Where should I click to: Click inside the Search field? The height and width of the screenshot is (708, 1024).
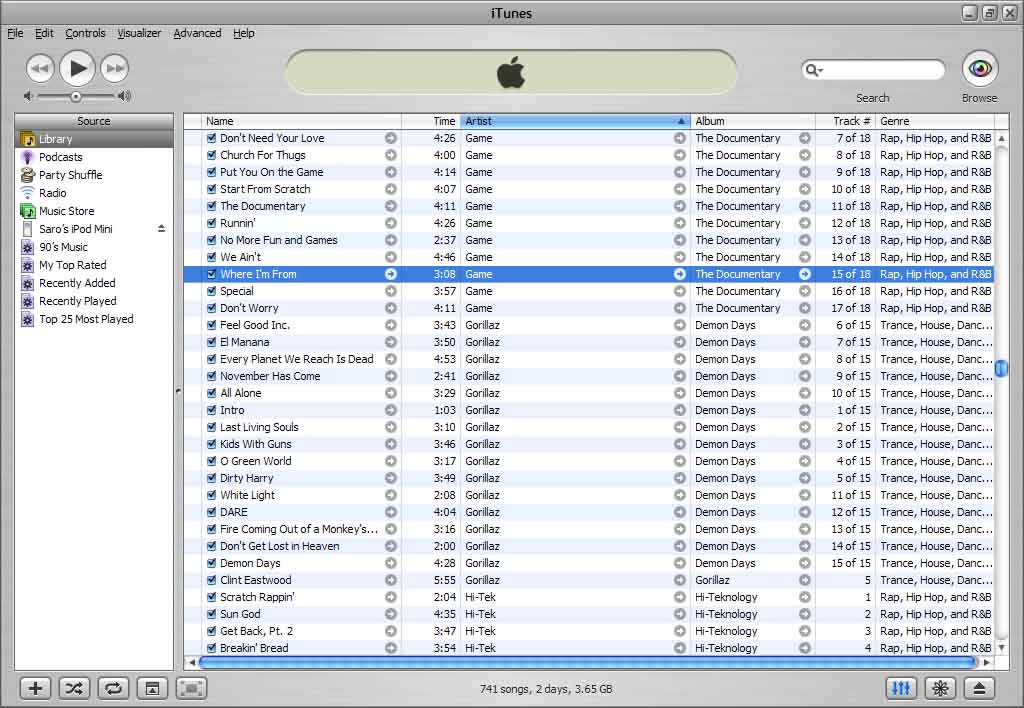882,69
